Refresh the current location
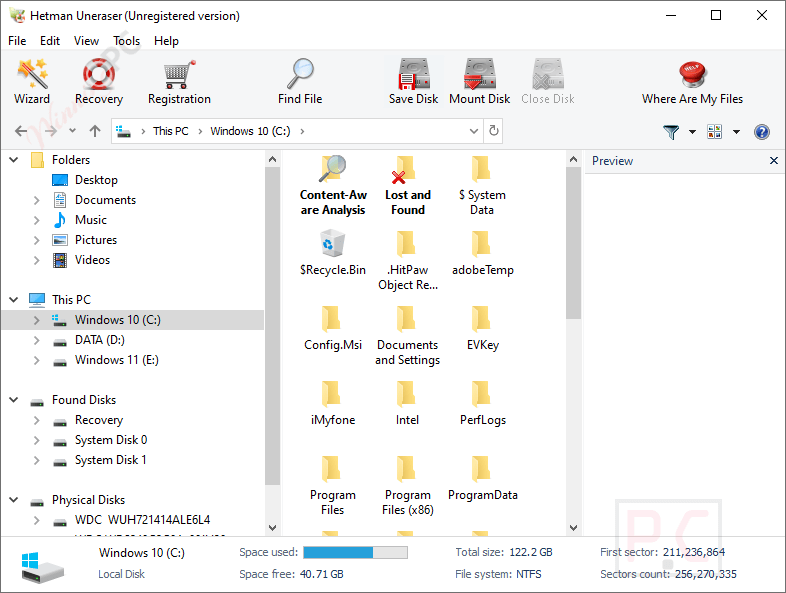 click(x=494, y=131)
